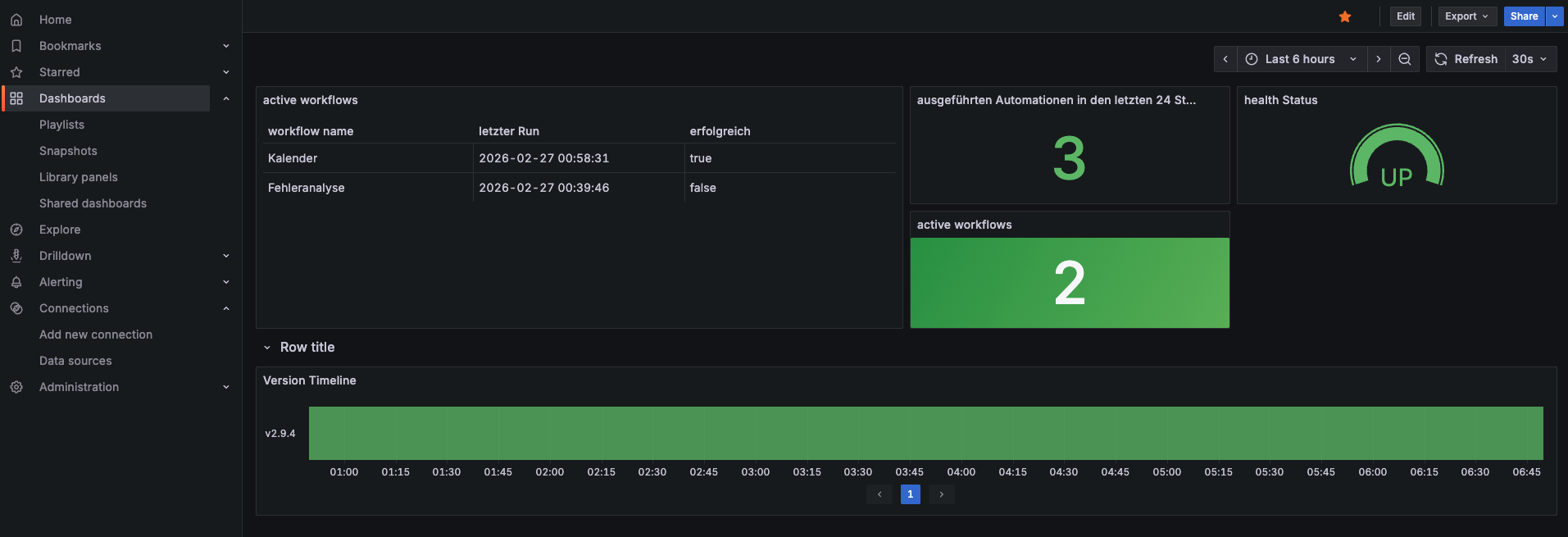Open the 30s refresh interval dropdown
The height and width of the screenshot is (537, 1568).
[1529, 59]
